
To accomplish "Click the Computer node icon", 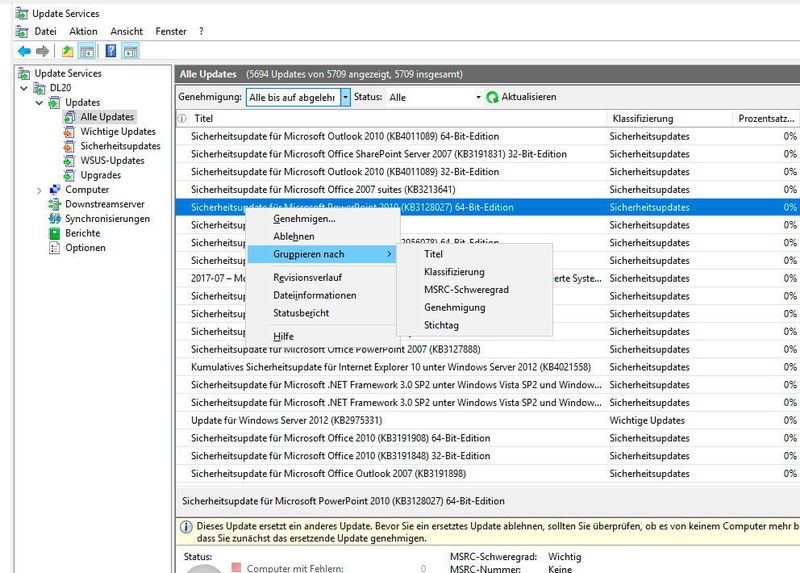I will point(54,190).
